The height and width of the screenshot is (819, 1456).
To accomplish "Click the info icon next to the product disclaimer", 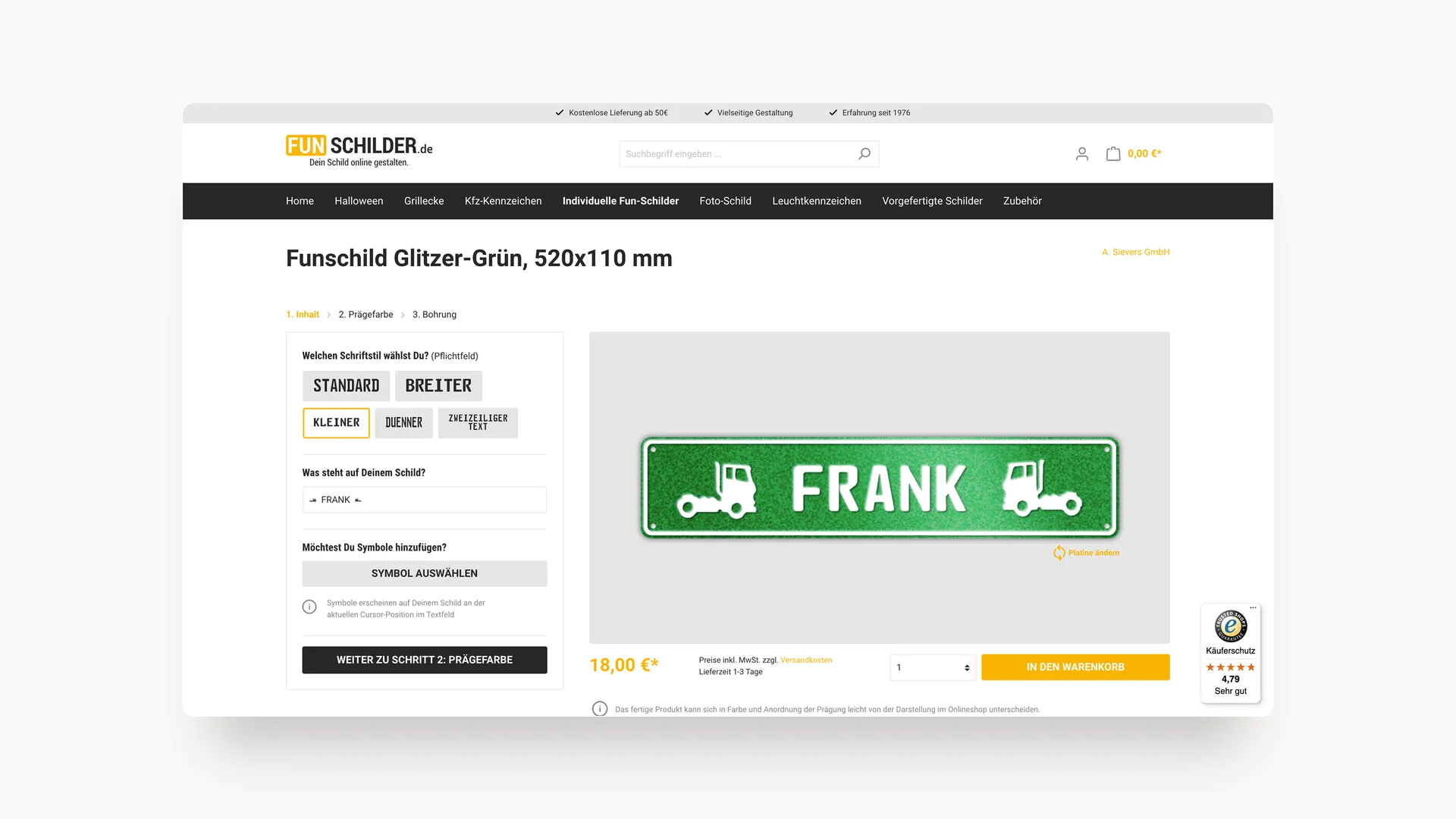I will tap(600, 708).
